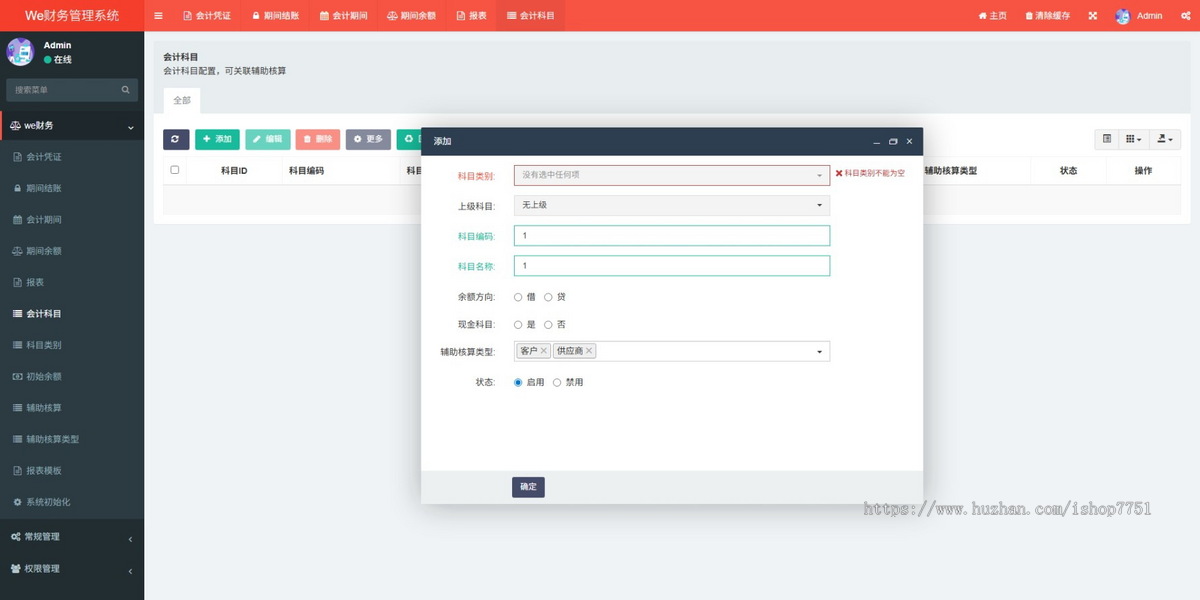
Task: Select 贷 for 余额方向
Action: (548, 297)
